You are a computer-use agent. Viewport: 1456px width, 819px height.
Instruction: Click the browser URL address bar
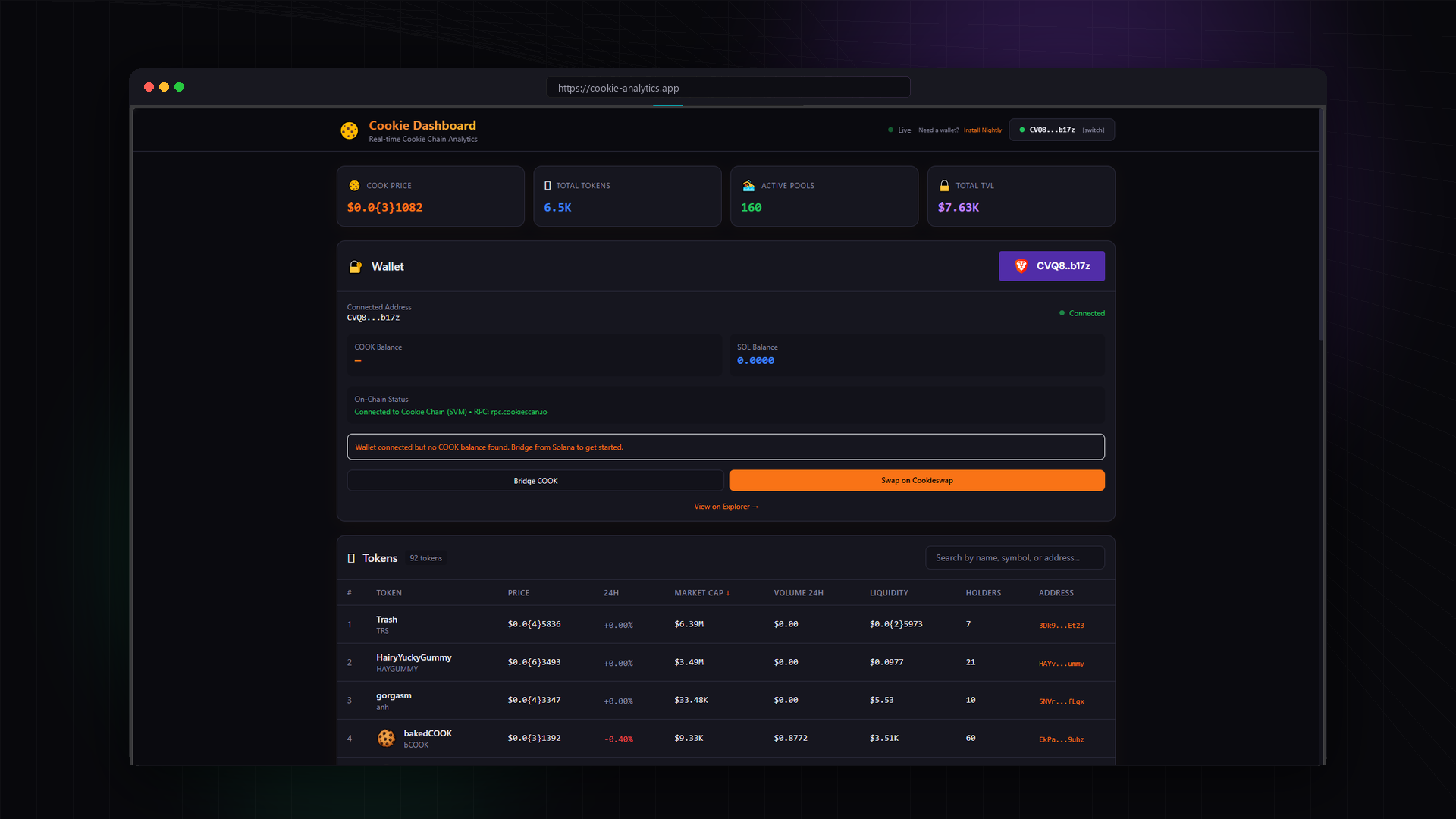[x=728, y=88]
